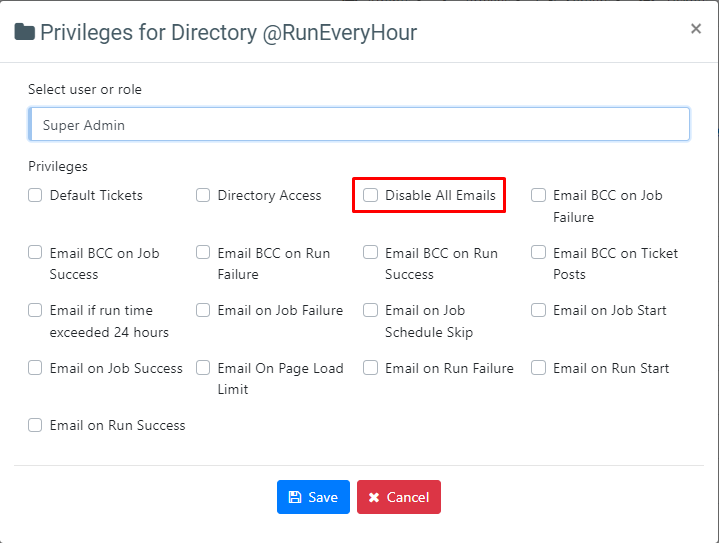Image resolution: width=719 pixels, height=543 pixels.
Task: Toggle Email BCC on Ticket Posts
Action: pyautogui.click(x=539, y=253)
